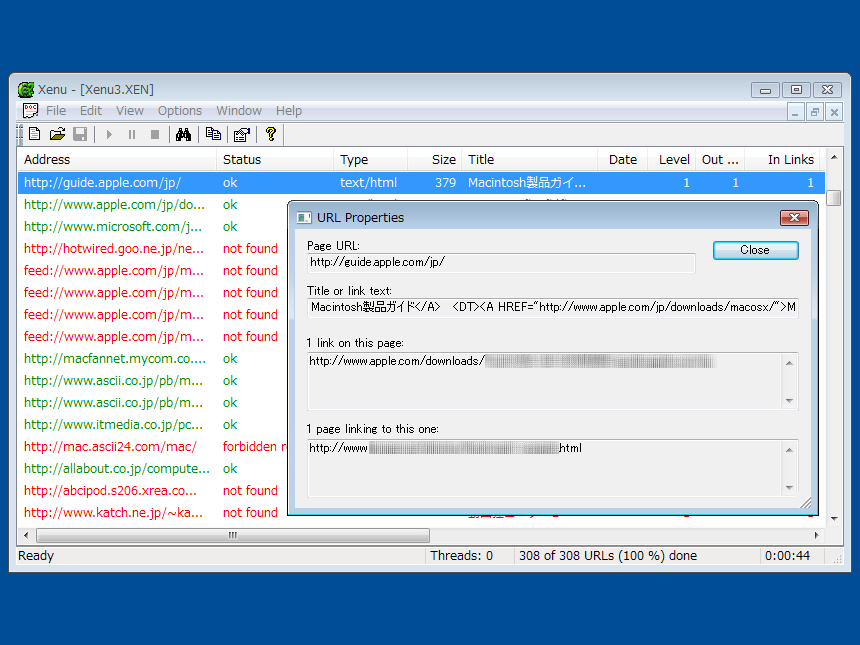Sort by the Size column header
This screenshot has width=860, height=645.
(434, 160)
